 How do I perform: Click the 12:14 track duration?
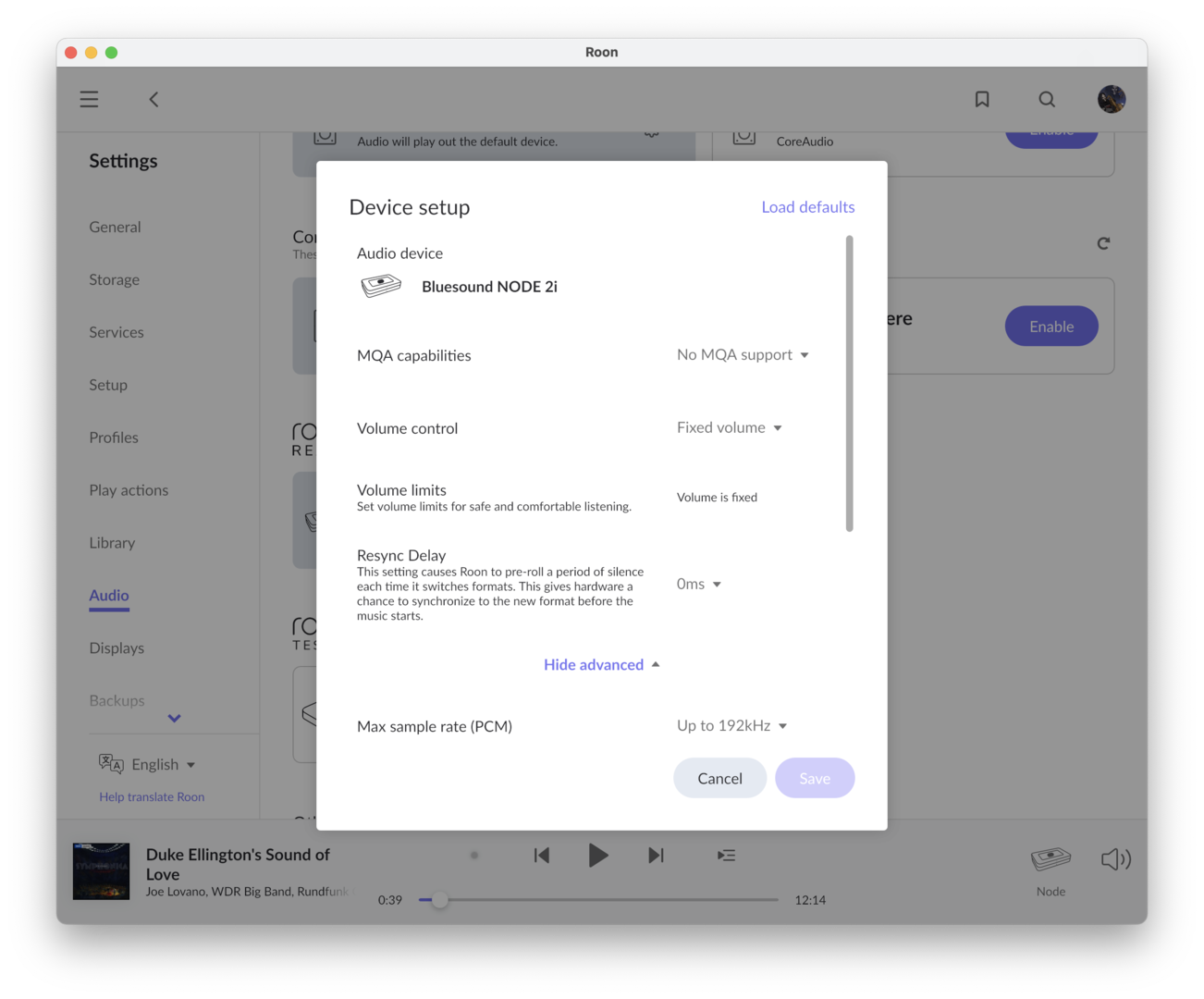[810, 900]
